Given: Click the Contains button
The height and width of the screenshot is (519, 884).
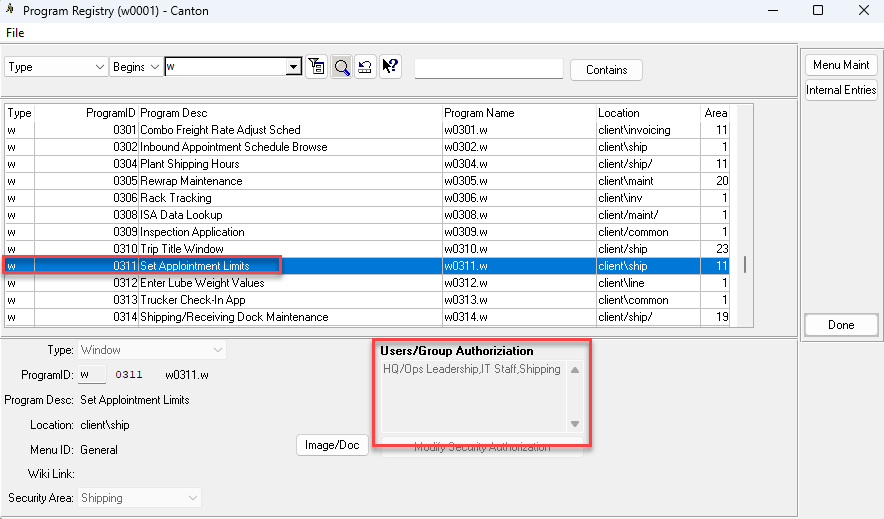Looking at the screenshot, I should click(x=606, y=70).
